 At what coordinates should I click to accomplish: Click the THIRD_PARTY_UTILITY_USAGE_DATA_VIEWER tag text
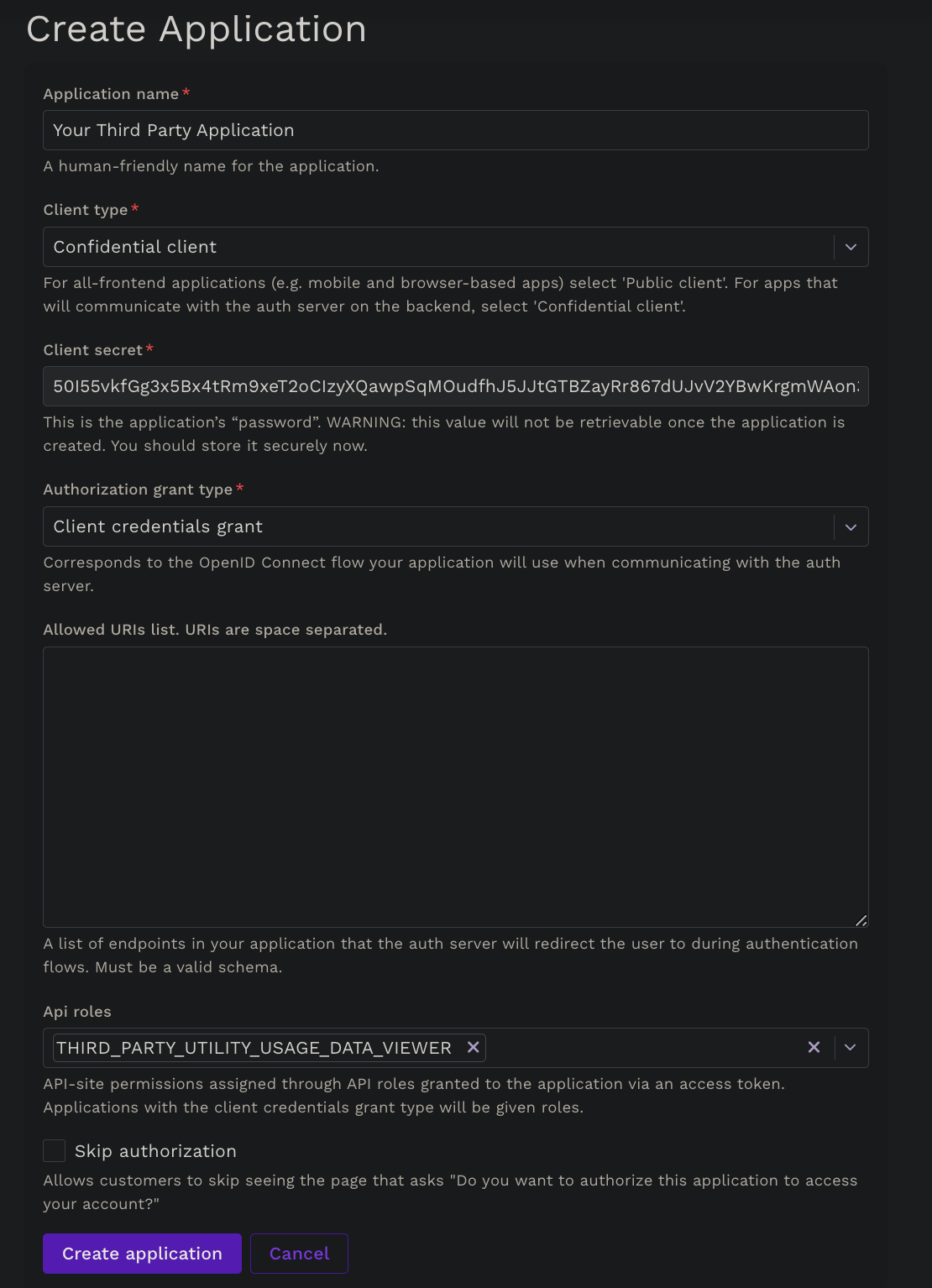(254, 1048)
